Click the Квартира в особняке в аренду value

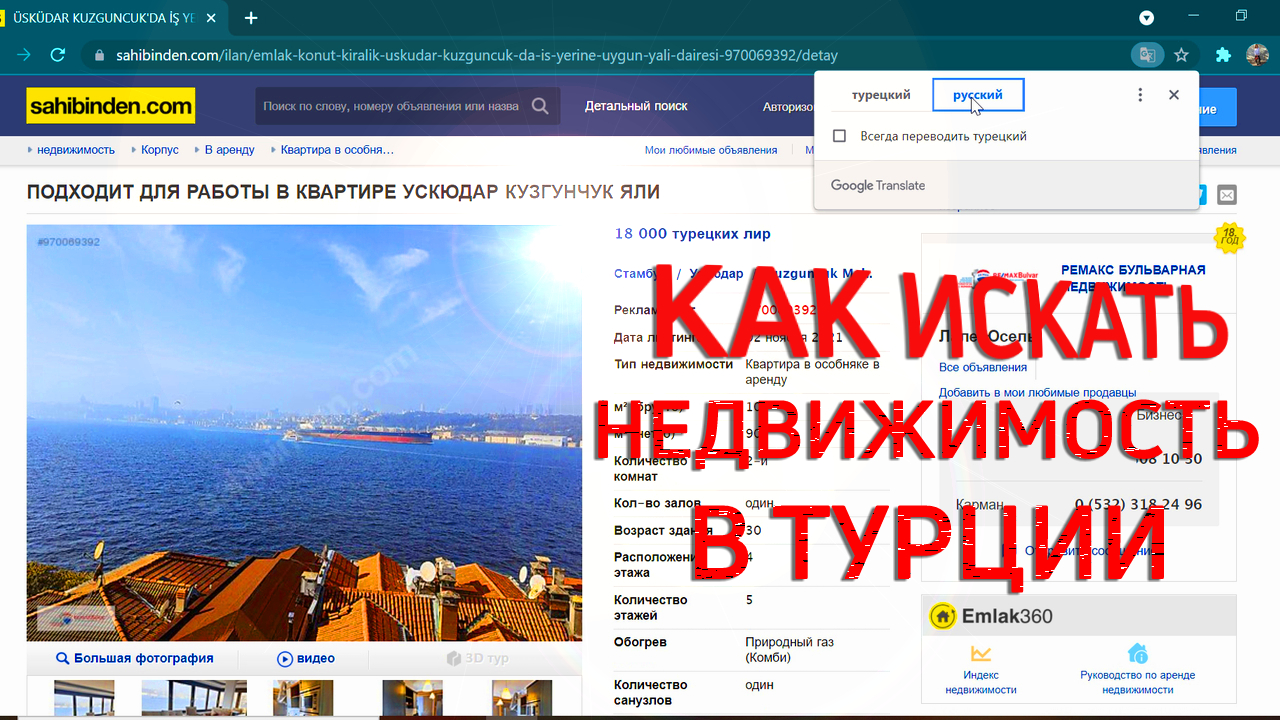click(812, 372)
